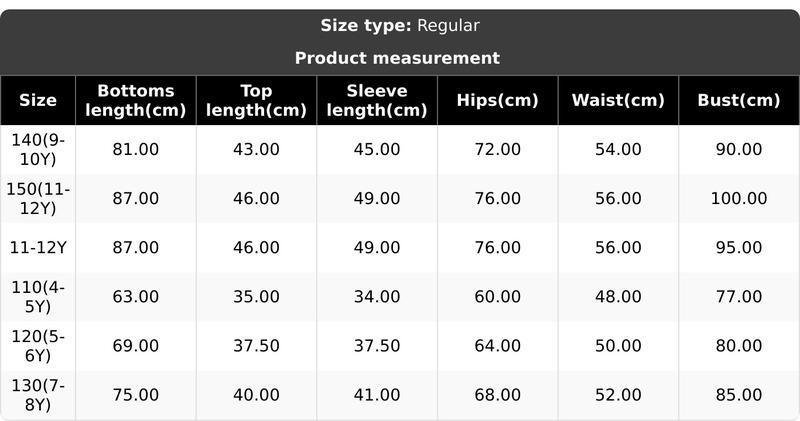This screenshot has width=800, height=421.
Task: Click the Product measurement title
Action: tap(397, 58)
